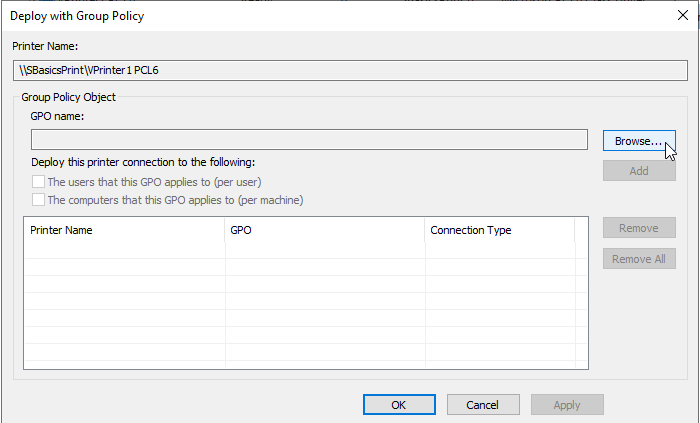Click the first empty row in the list
Viewport: 700px width, 423px height.
click(x=306, y=250)
